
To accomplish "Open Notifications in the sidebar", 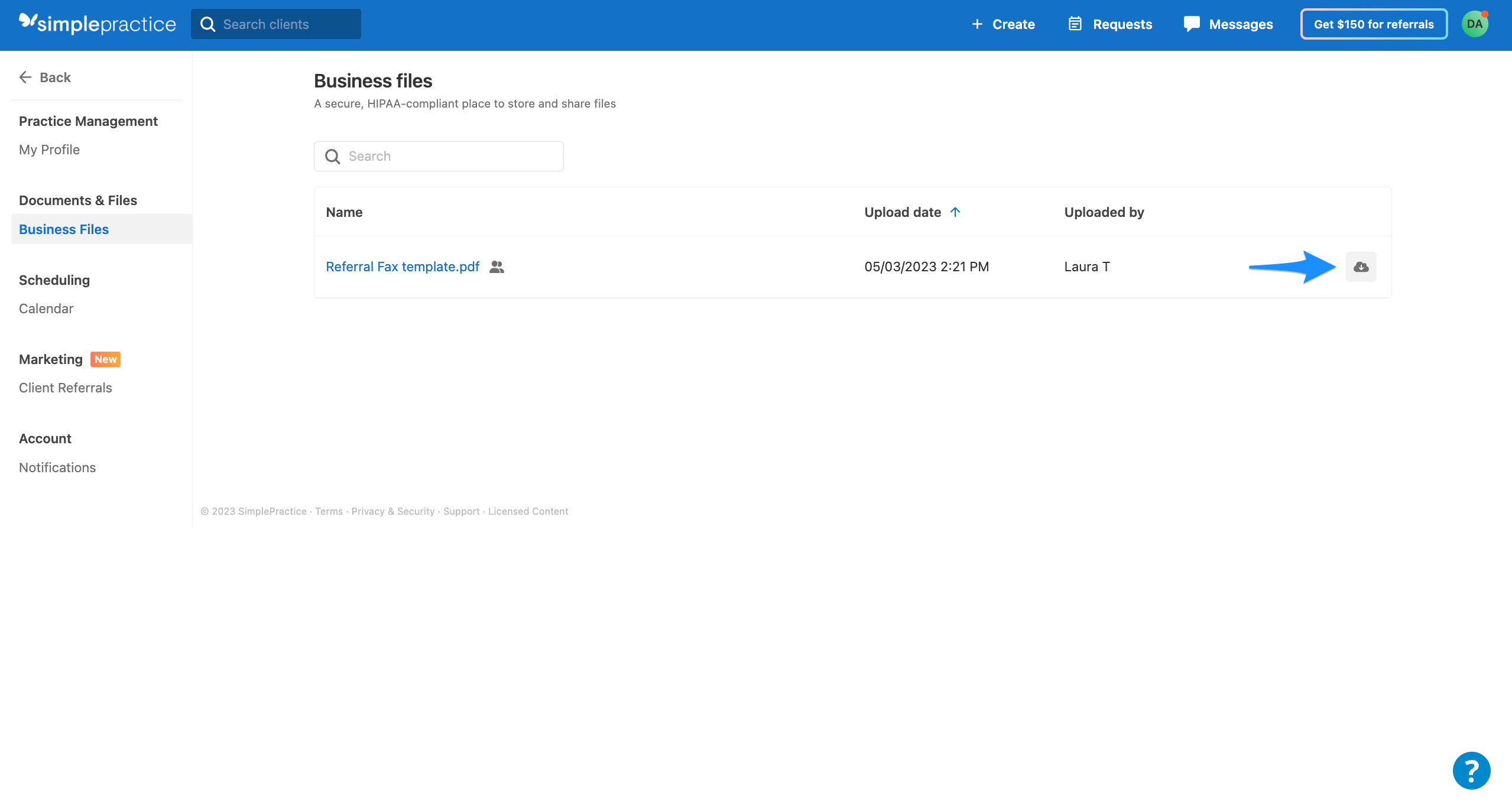I will 57,467.
